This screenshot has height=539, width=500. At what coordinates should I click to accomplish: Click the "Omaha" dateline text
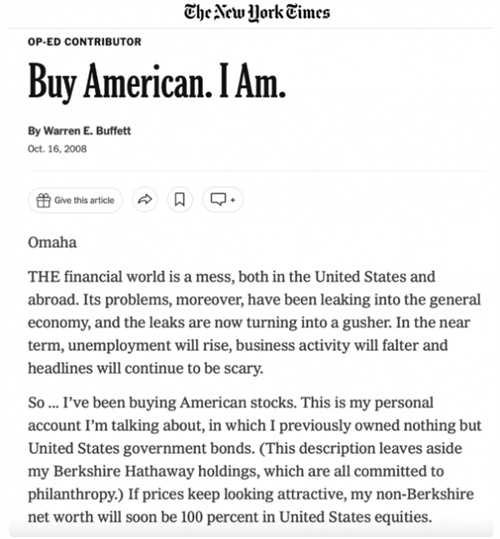pos(52,243)
